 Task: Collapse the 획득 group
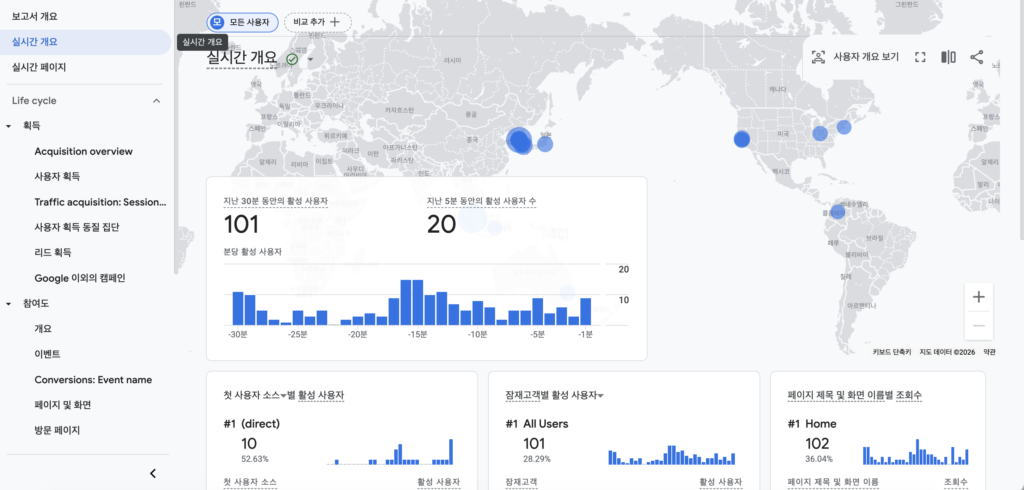[x=9, y=125]
